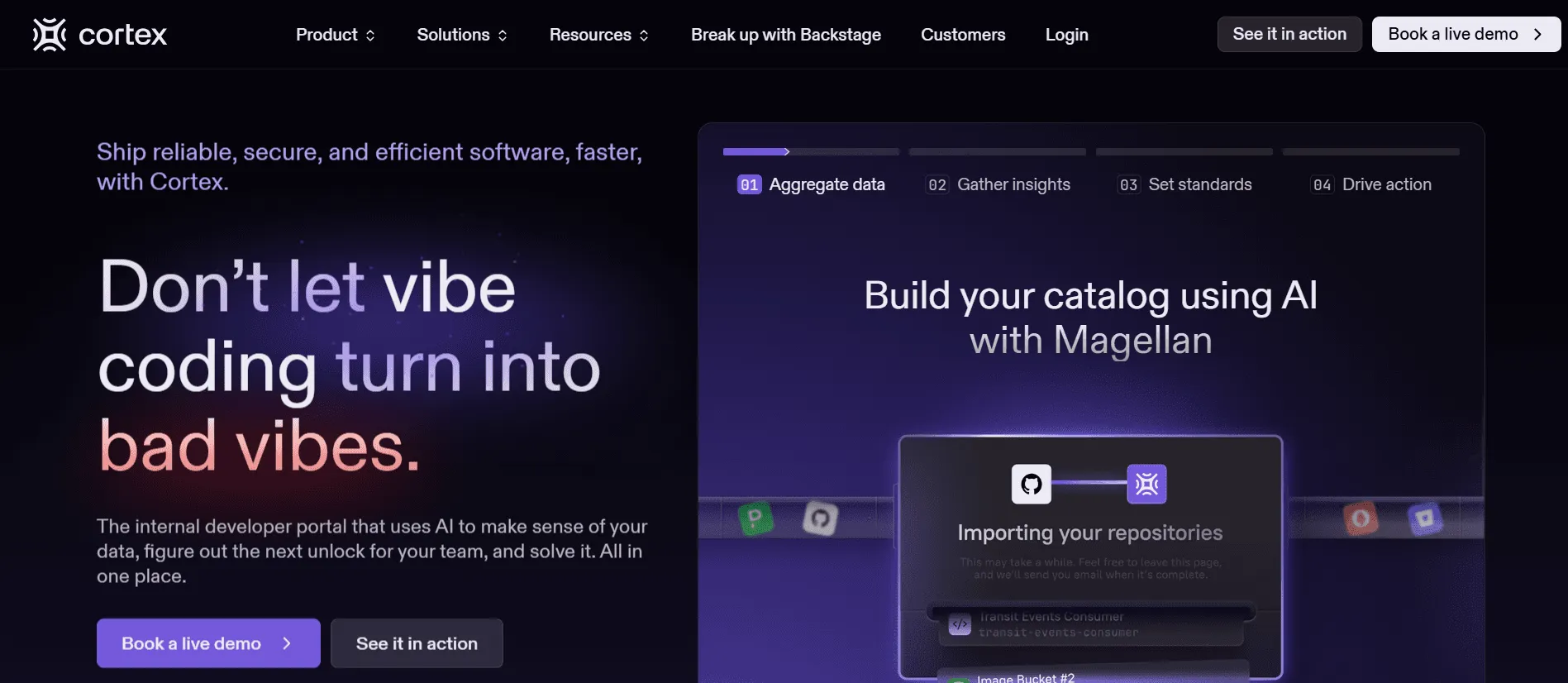Expand the Resources dropdown menu
Image resolution: width=1568 pixels, height=683 pixels.
599,35
